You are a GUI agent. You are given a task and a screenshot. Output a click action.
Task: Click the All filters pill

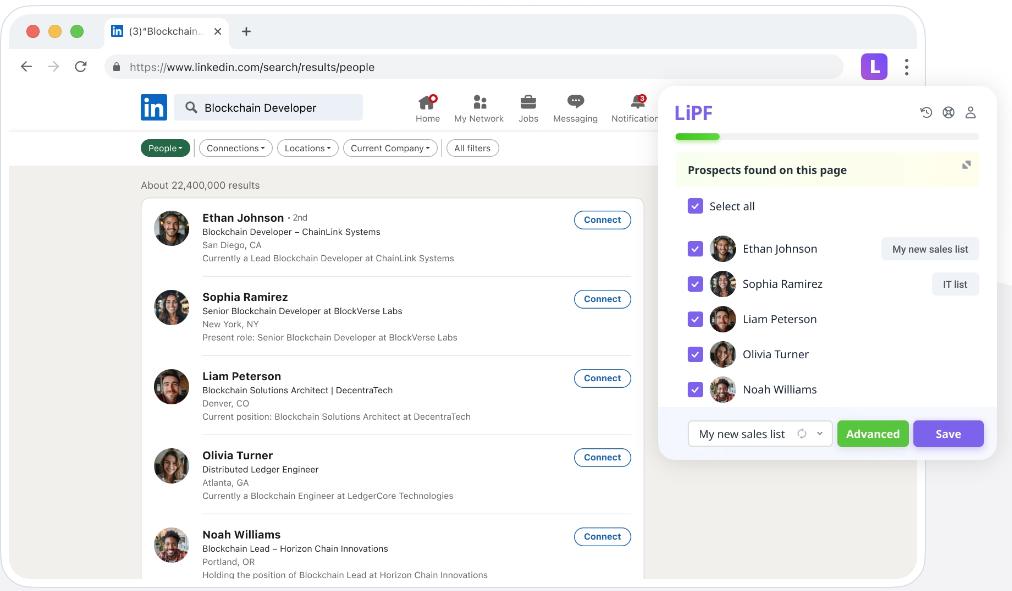click(x=472, y=148)
